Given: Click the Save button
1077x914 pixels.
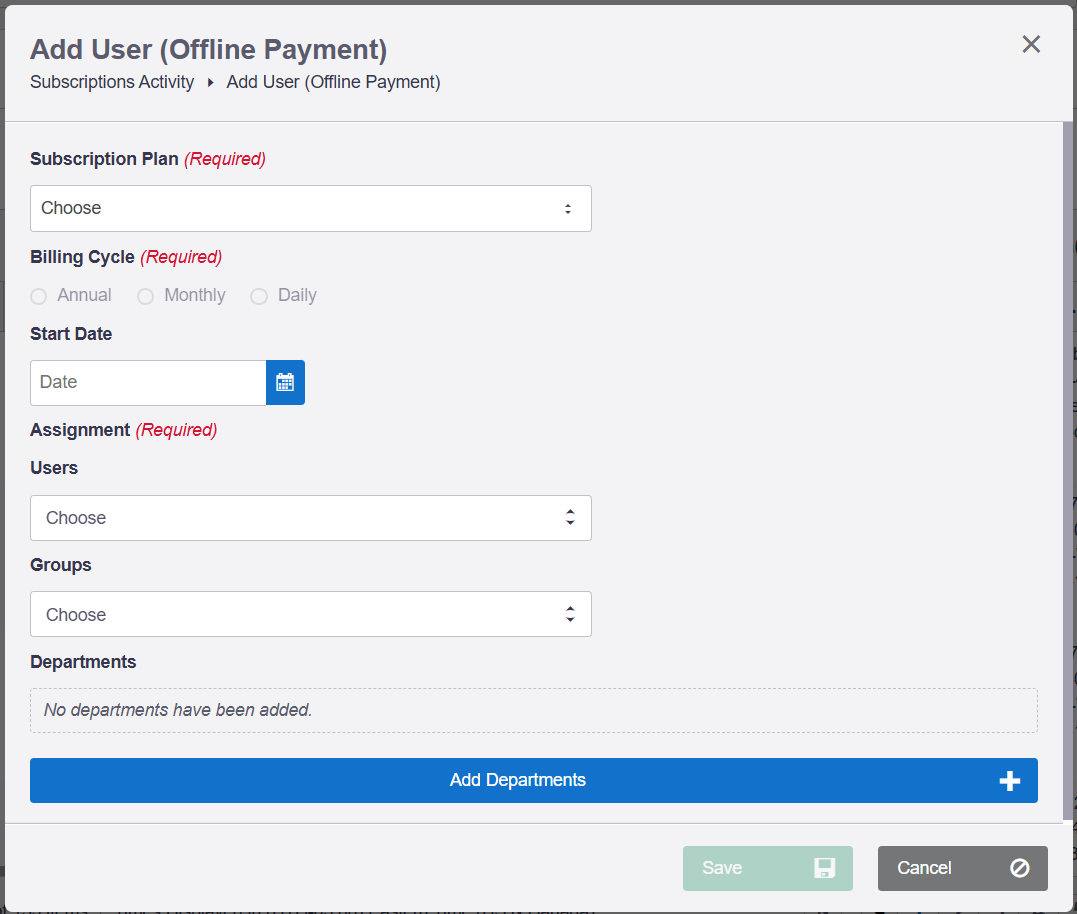Looking at the screenshot, I should point(768,868).
